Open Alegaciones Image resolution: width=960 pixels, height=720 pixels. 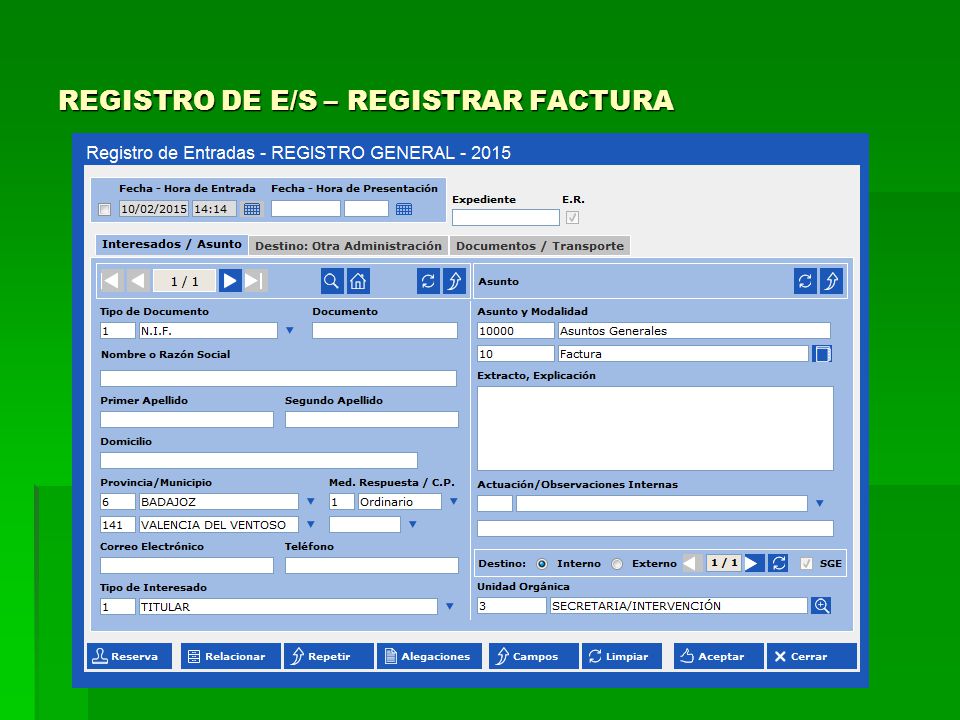429,656
